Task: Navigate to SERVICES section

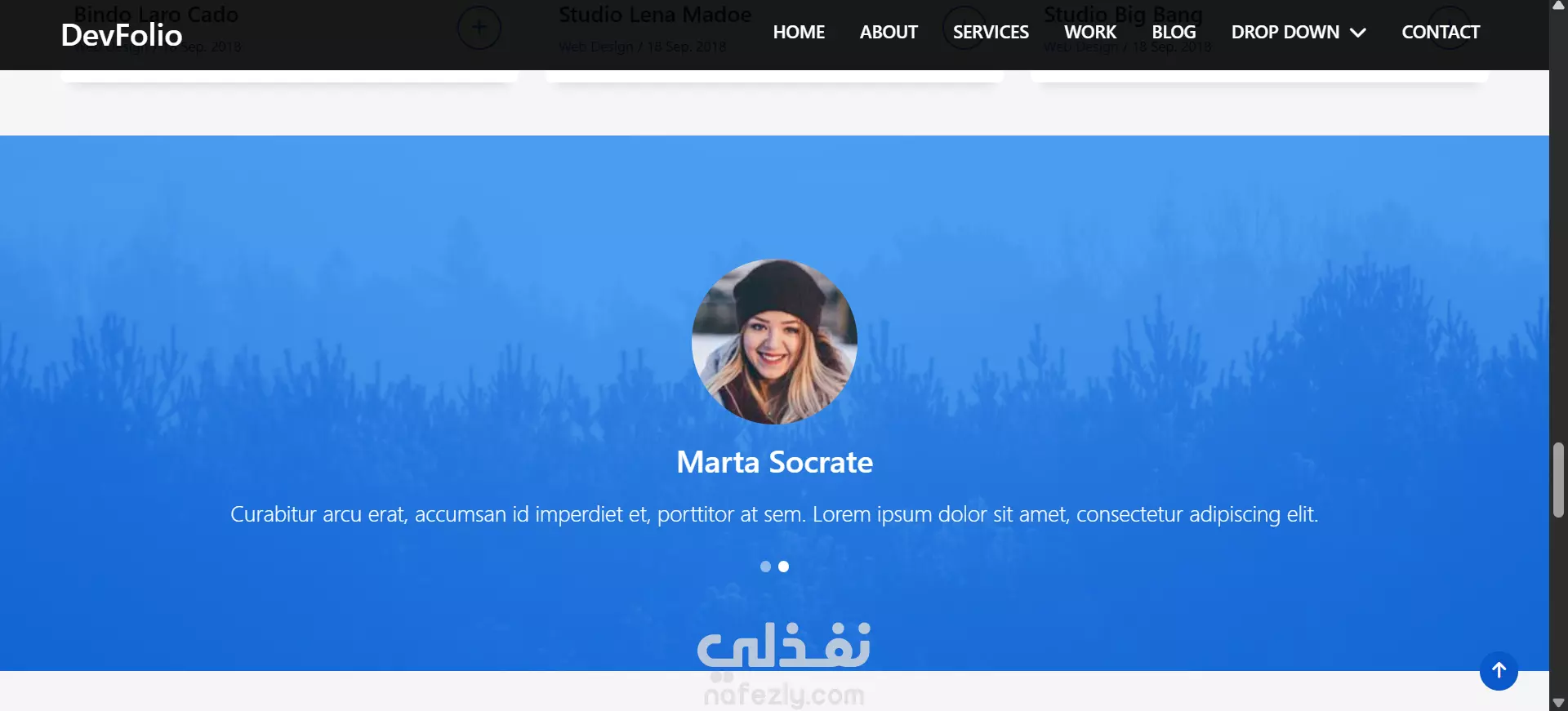Action: 991,32
